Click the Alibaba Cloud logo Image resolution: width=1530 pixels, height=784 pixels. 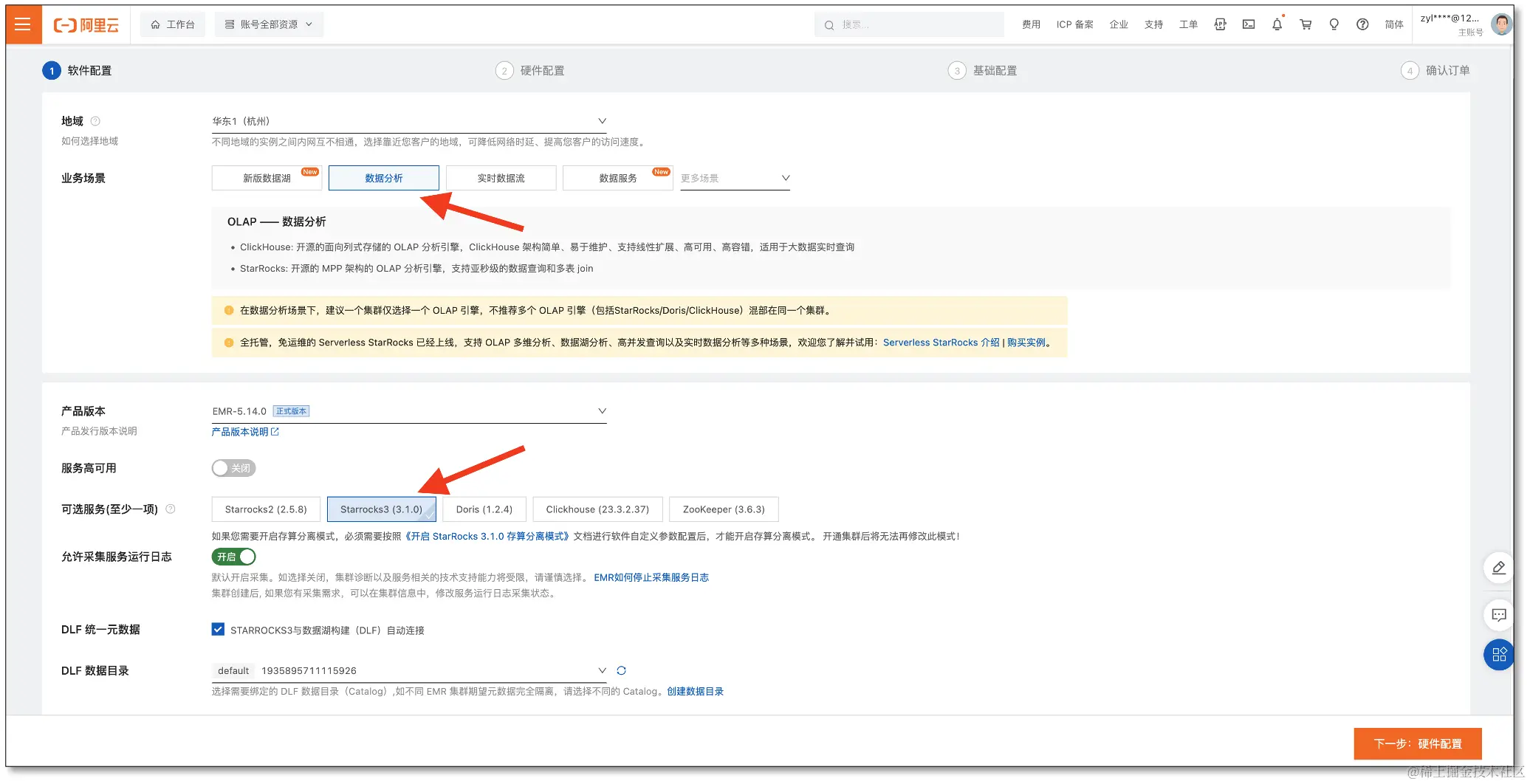86,25
